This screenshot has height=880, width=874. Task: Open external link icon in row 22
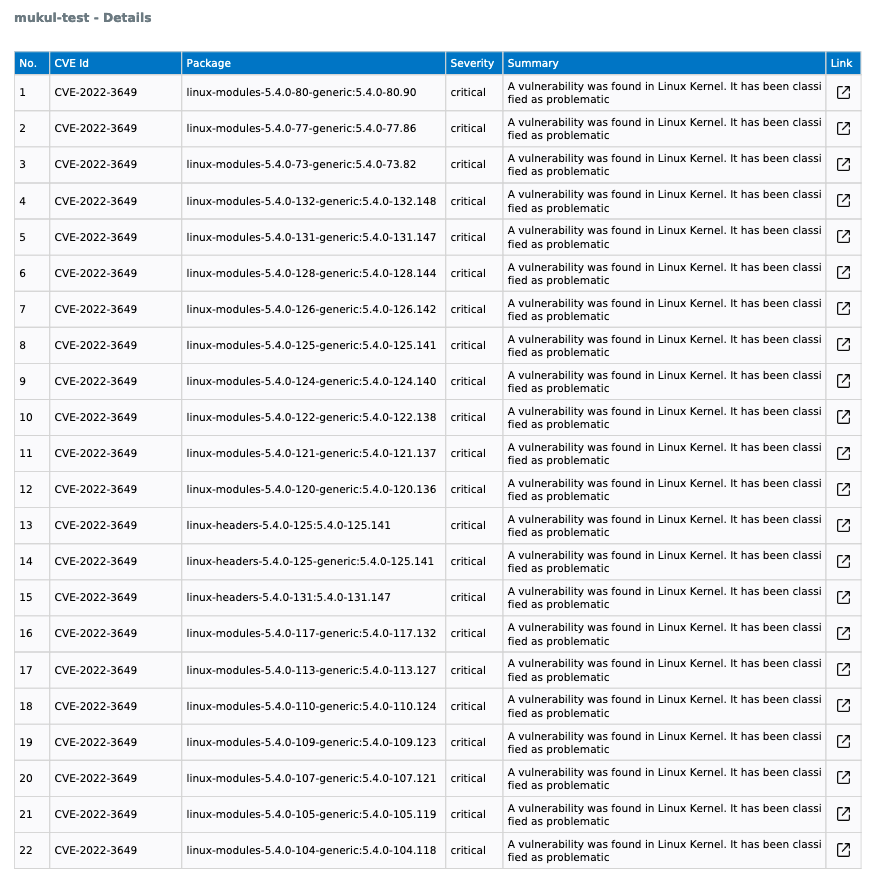point(843,849)
